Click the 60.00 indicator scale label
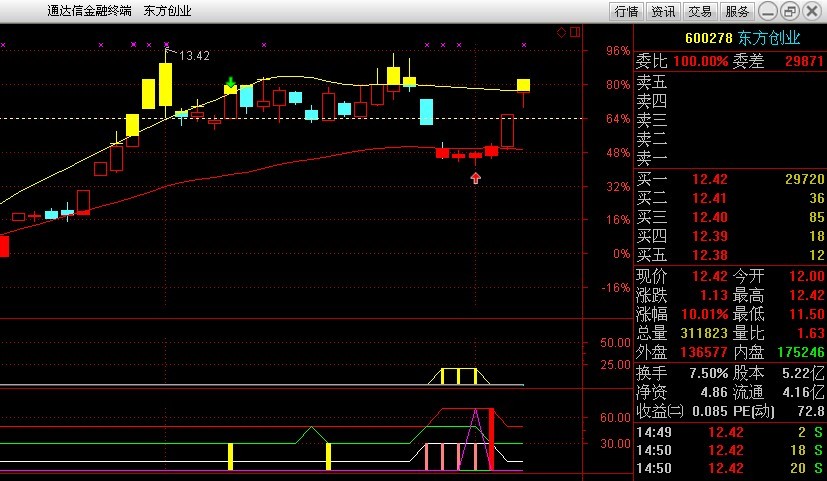Viewport: 827px width, 481px height. click(615, 418)
